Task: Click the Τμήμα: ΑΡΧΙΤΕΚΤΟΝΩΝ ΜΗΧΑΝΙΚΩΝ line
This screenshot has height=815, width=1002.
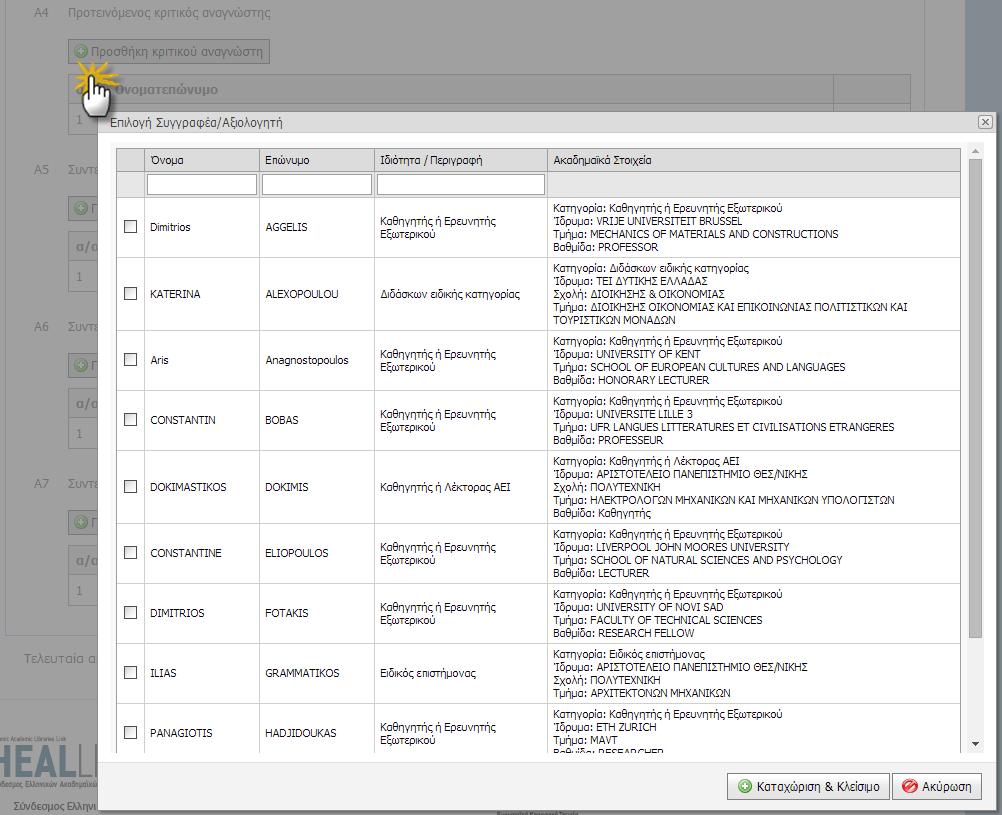Action: tap(642, 694)
